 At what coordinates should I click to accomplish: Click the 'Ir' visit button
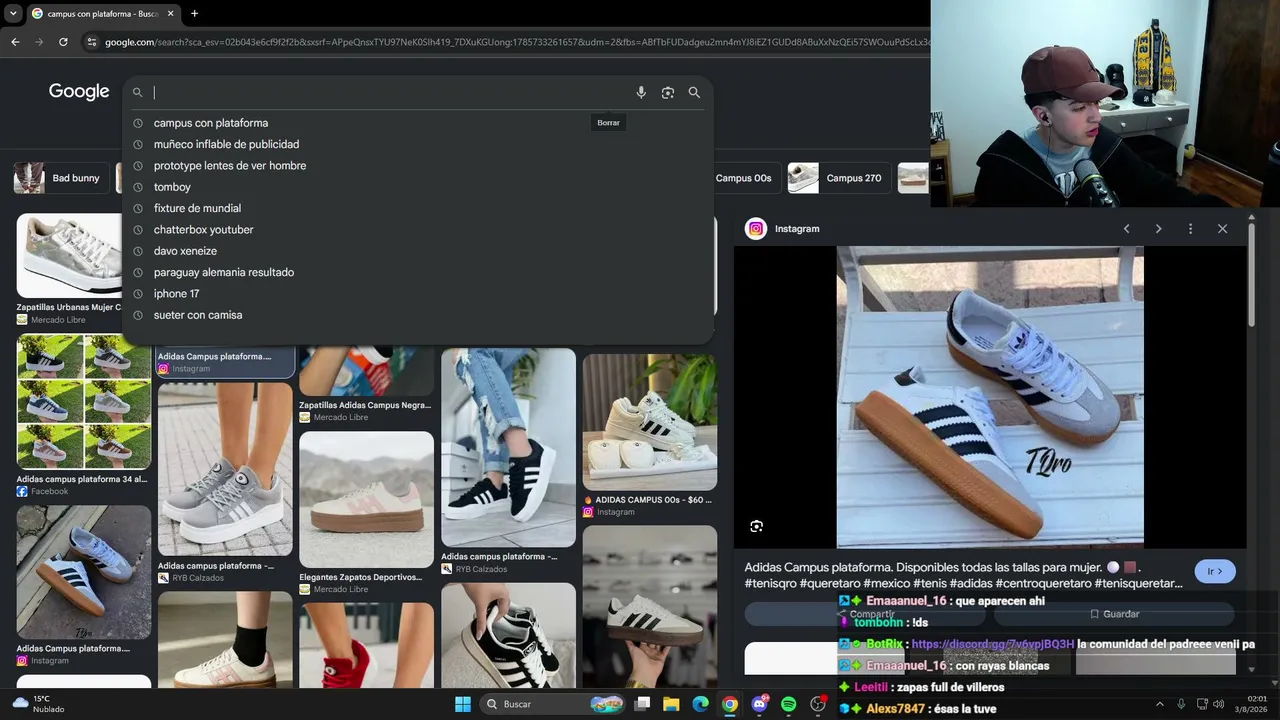click(1215, 571)
